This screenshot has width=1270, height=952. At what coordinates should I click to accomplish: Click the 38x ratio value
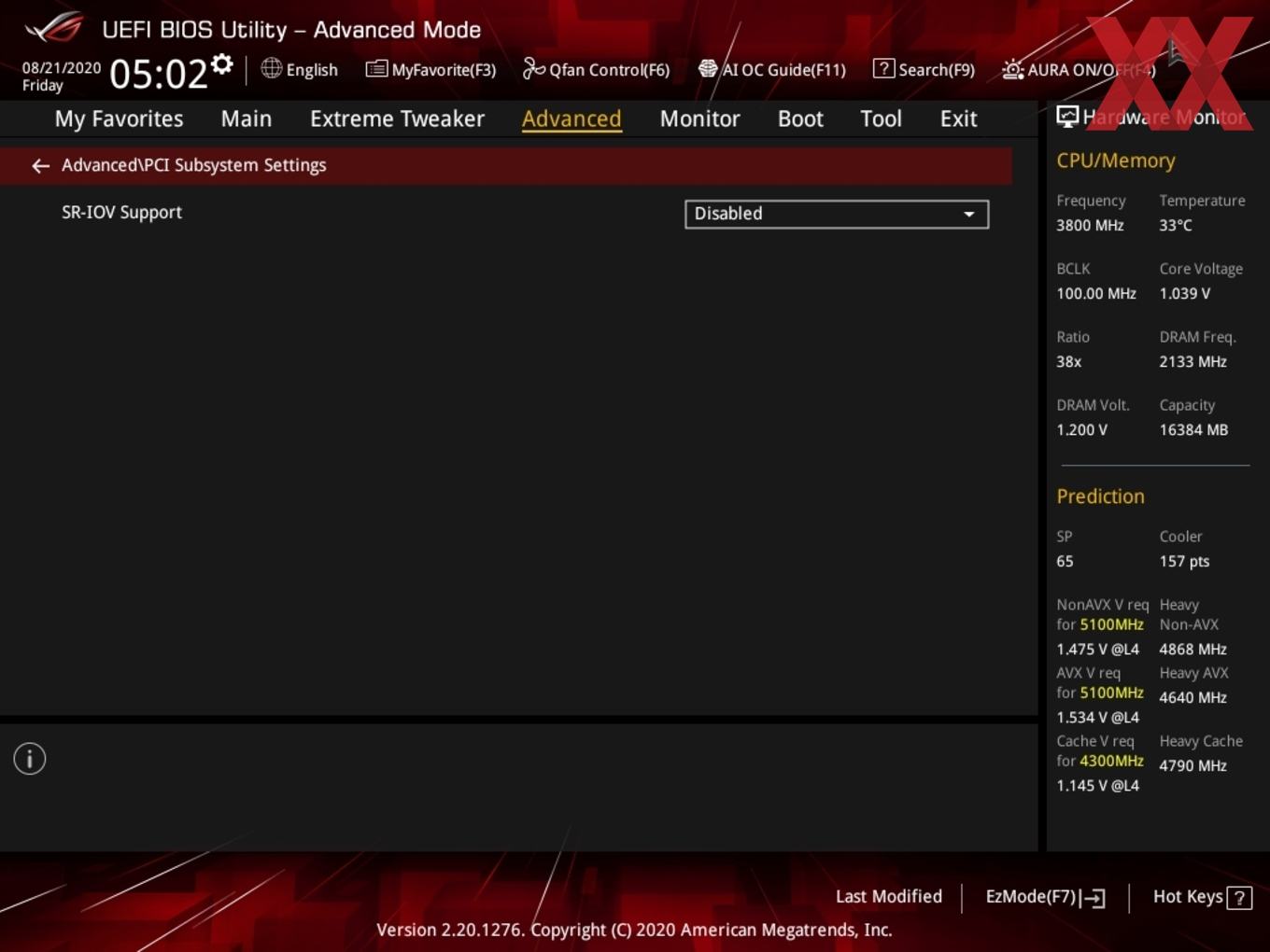[x=1069, y=361]
